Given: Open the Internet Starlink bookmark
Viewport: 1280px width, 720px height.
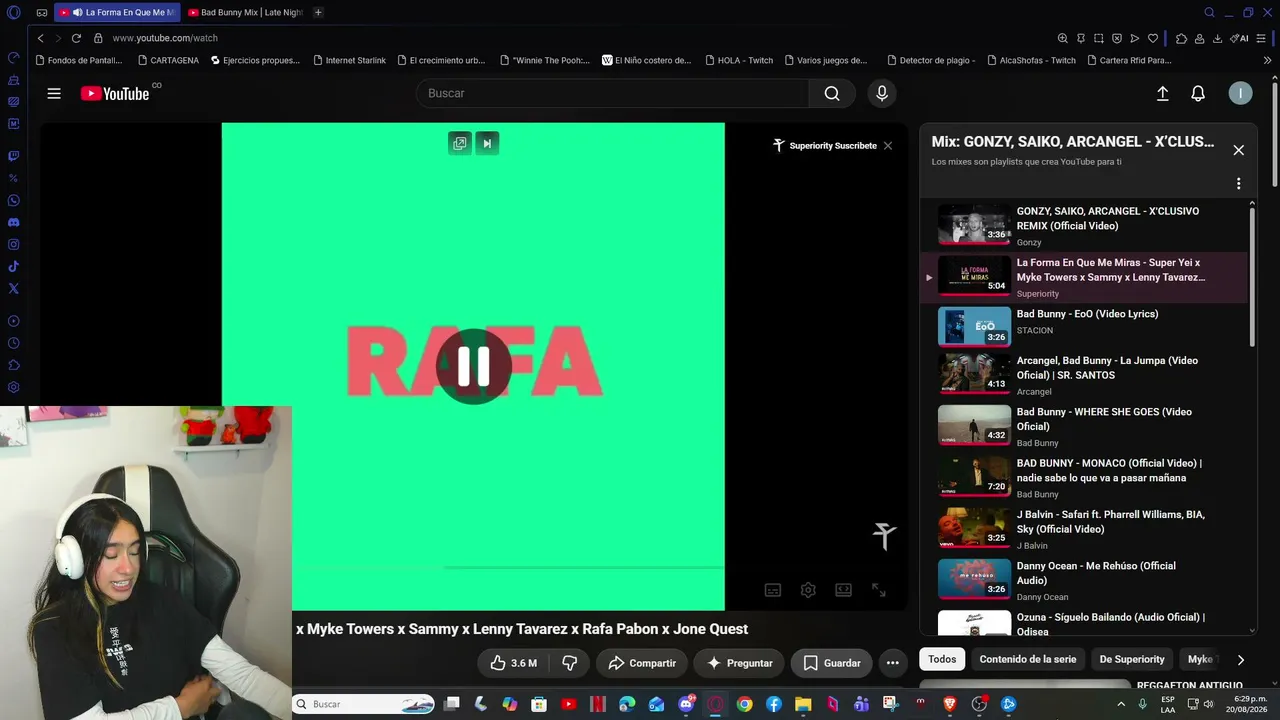Looking at the screenshot, I should click(x=348, y=60).
